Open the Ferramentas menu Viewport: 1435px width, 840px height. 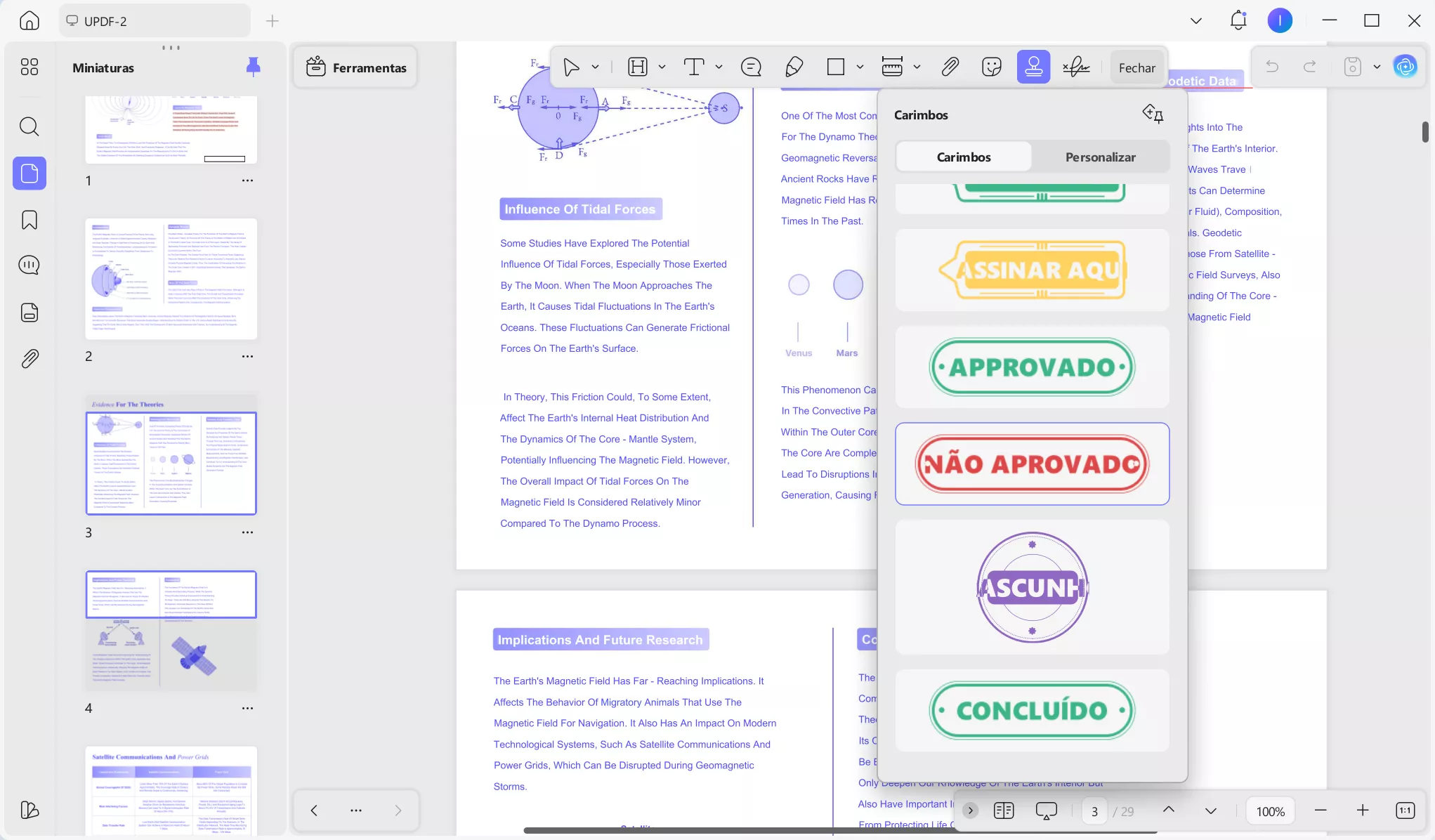click(x=355, y=67)
